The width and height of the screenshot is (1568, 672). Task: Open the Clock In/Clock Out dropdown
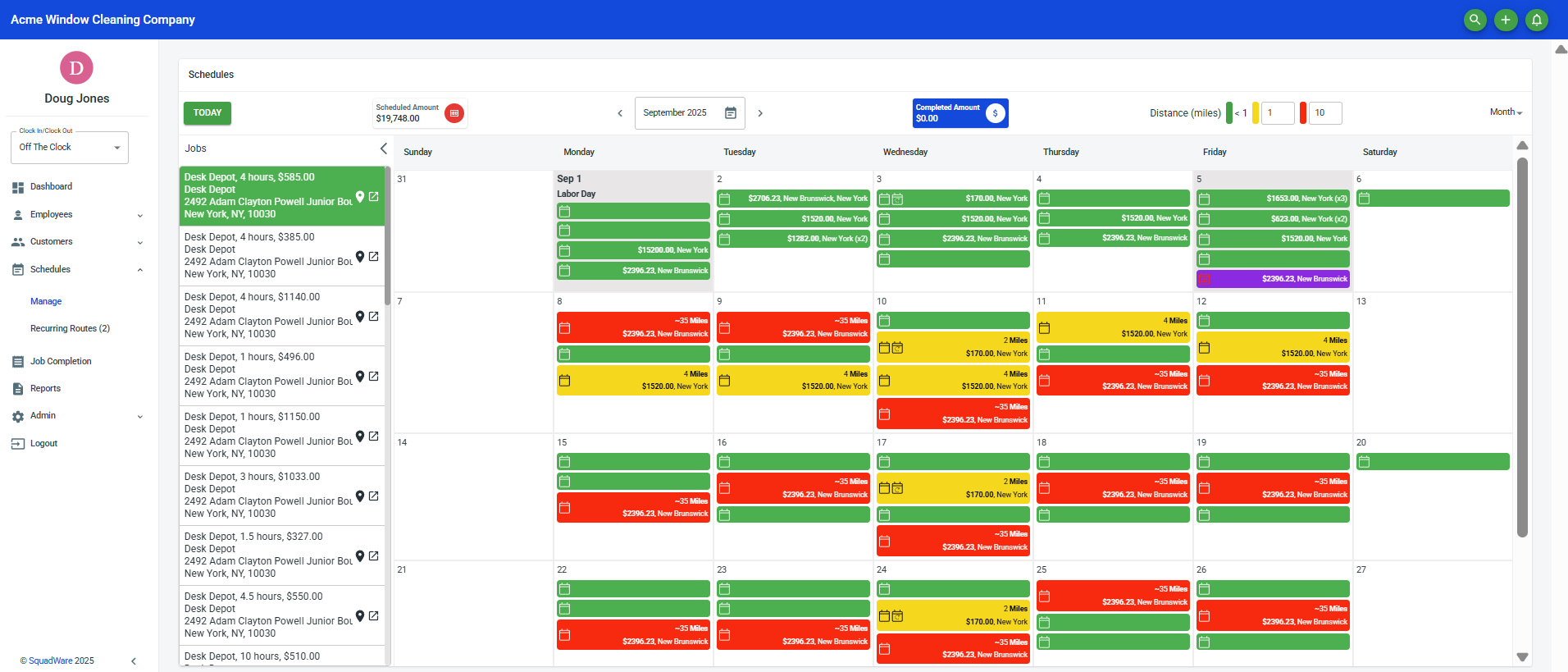coord(70,148)
